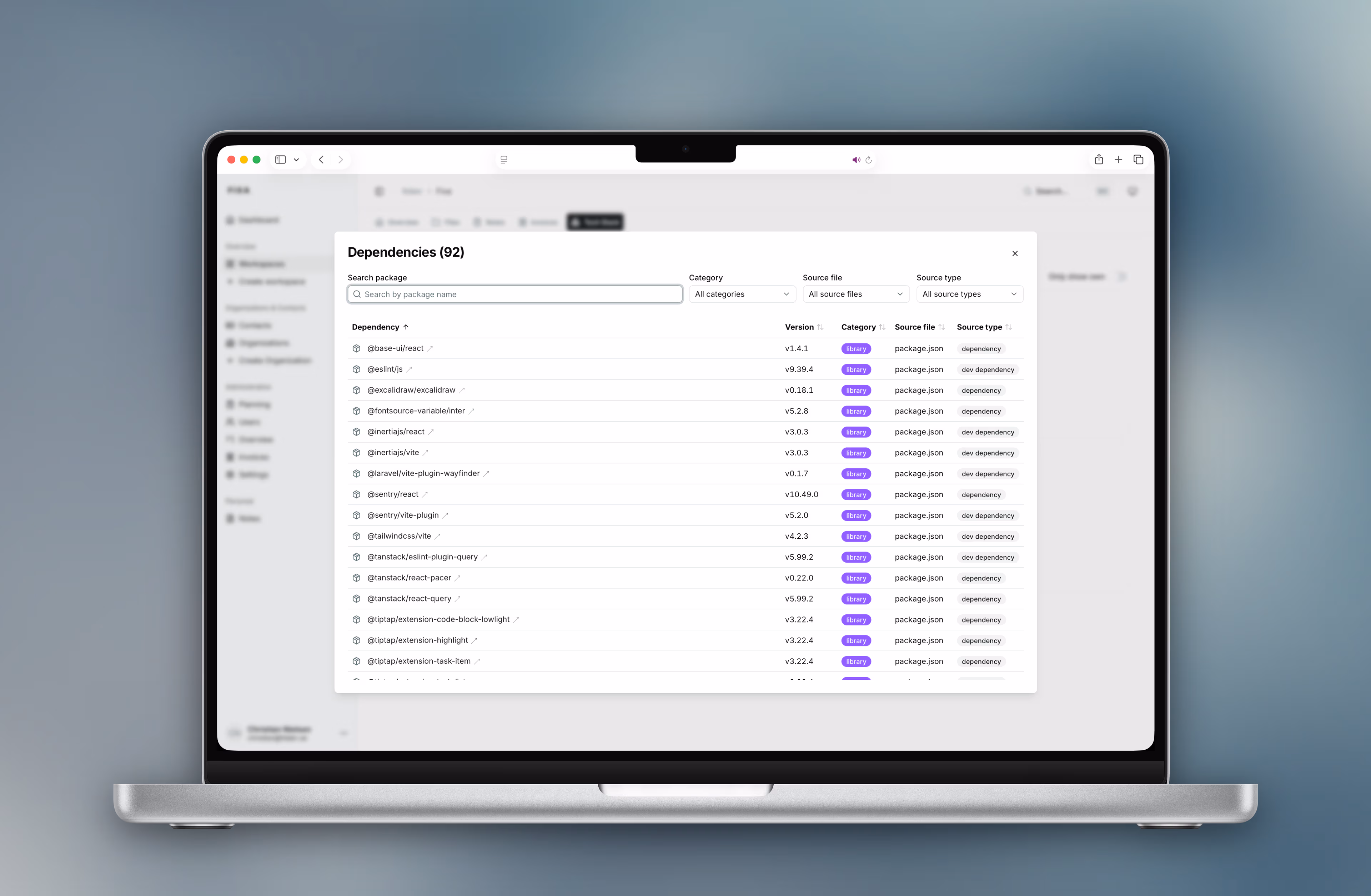Open external link icon for @sentry/vite-plugin
The height and width of the screenshot is (896, 1371).
pyautogui.click(x=445, y=515)
